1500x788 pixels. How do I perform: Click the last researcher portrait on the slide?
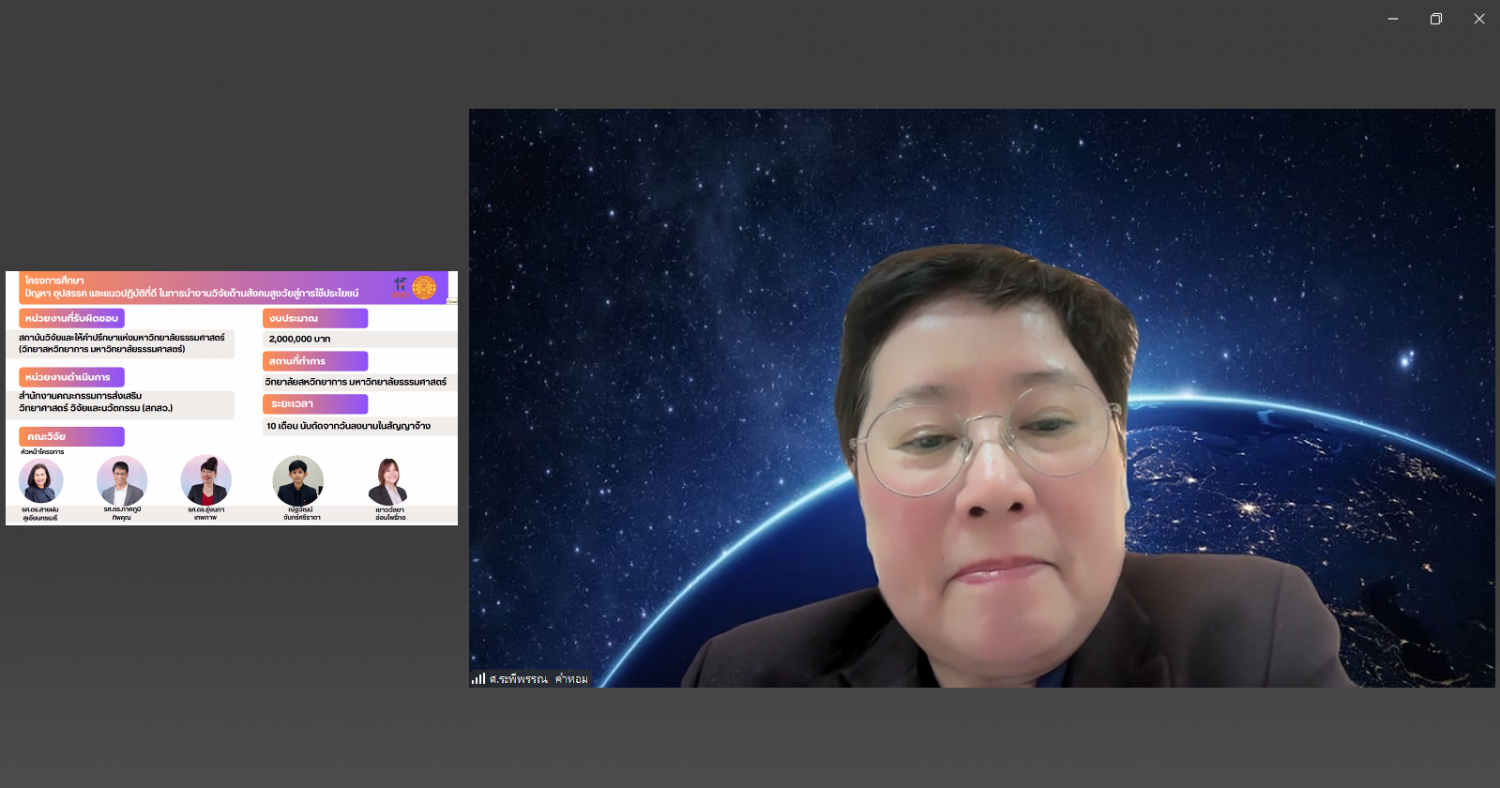click(x=388, y=482)
